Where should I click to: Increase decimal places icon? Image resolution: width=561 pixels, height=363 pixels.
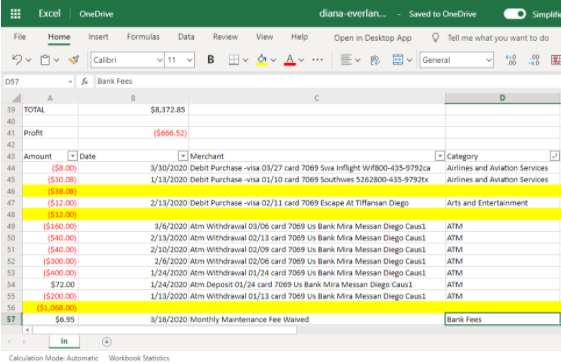511,60
